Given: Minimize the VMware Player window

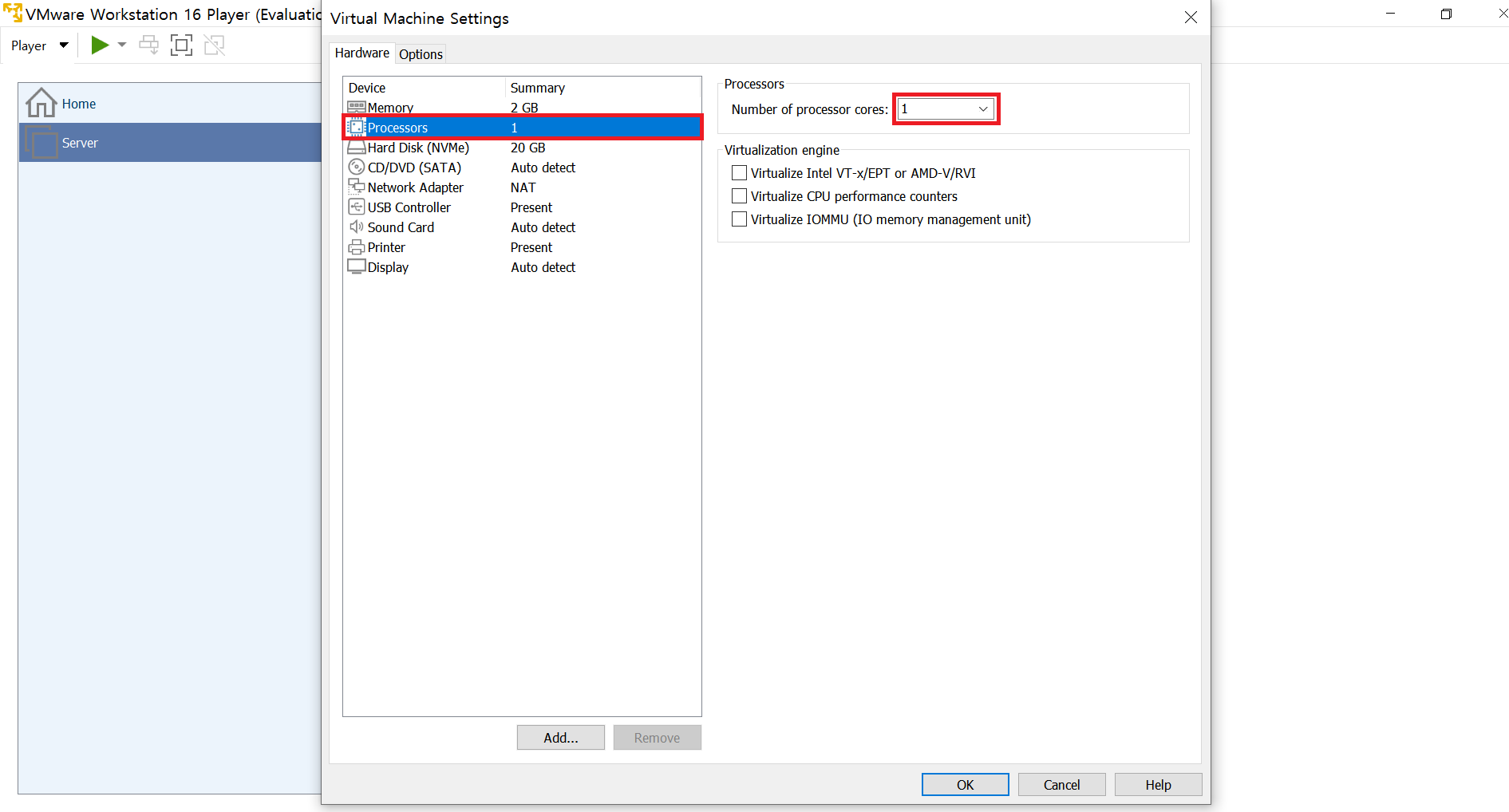Looking at the screenshot, I should (1391, 14).
